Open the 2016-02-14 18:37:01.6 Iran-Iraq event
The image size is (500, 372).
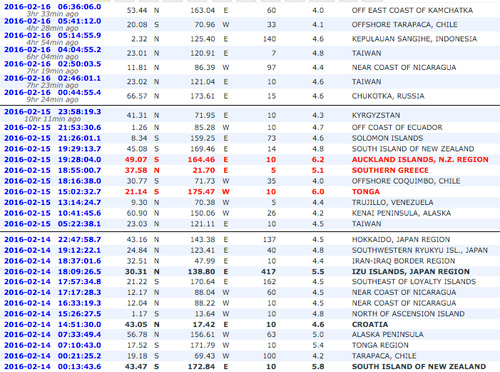(x=53, y=261)
